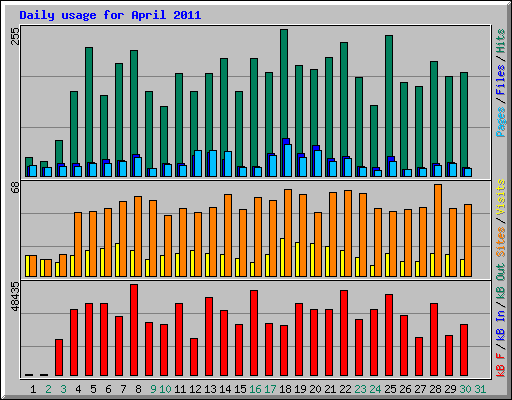
Task: Click the 'Pages' legend label
Action: pos(501,122)
